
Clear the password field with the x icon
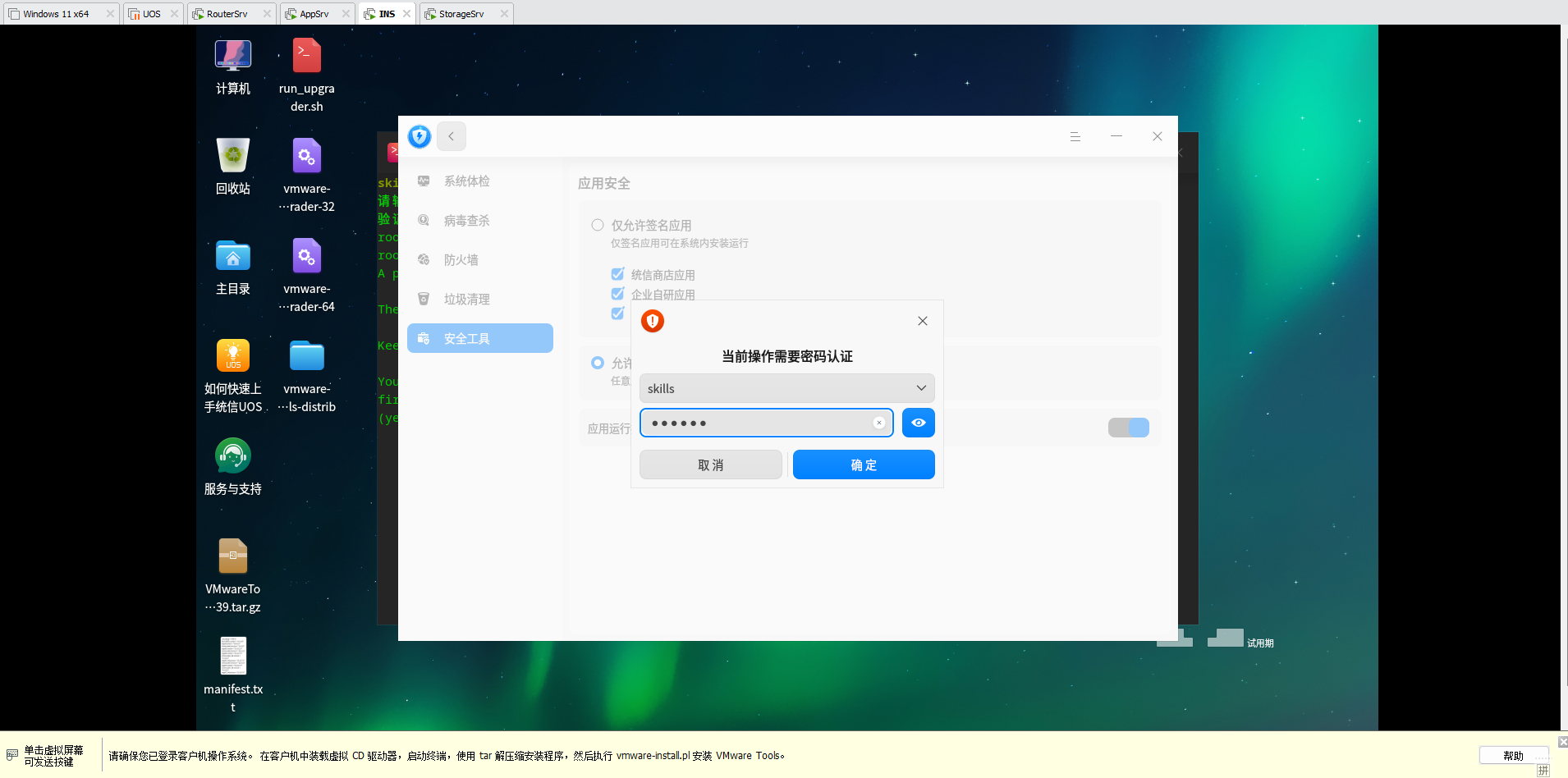878,422
